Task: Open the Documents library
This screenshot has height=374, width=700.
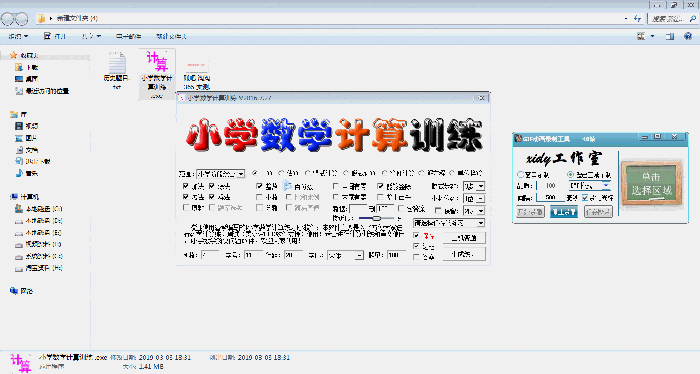Action: 27,150
